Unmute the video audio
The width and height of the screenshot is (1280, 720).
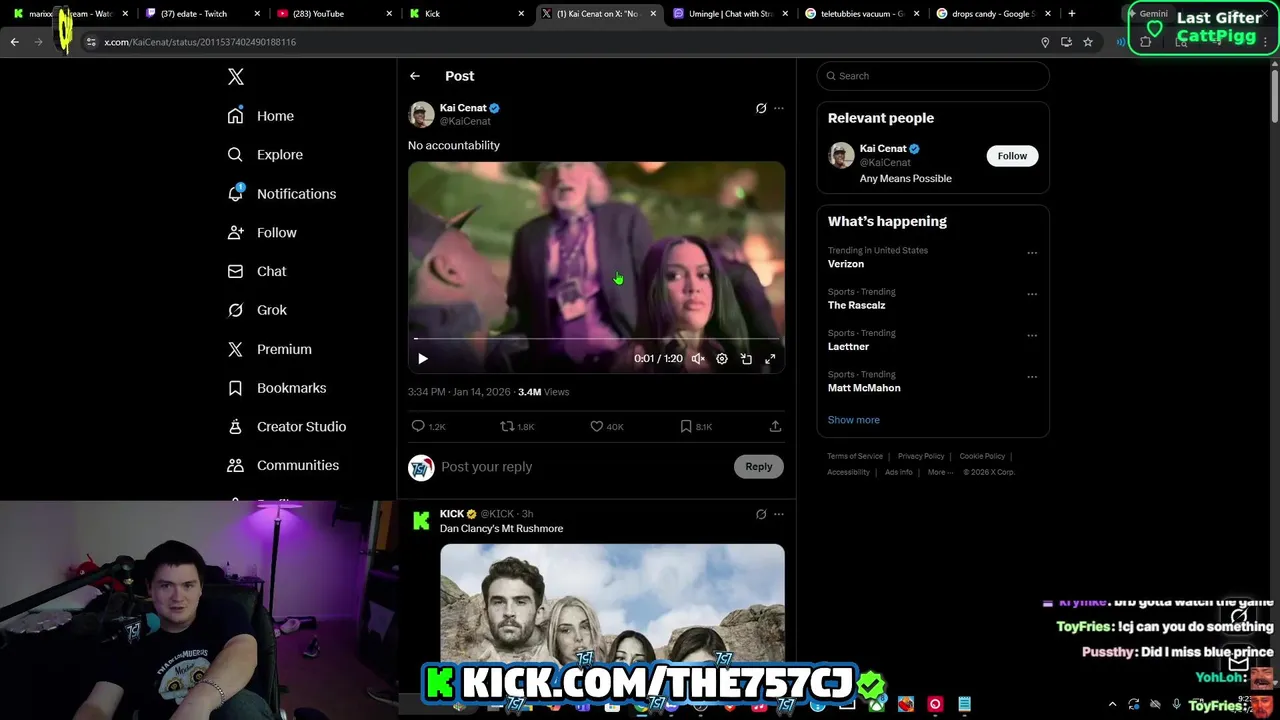click(698, 359)
